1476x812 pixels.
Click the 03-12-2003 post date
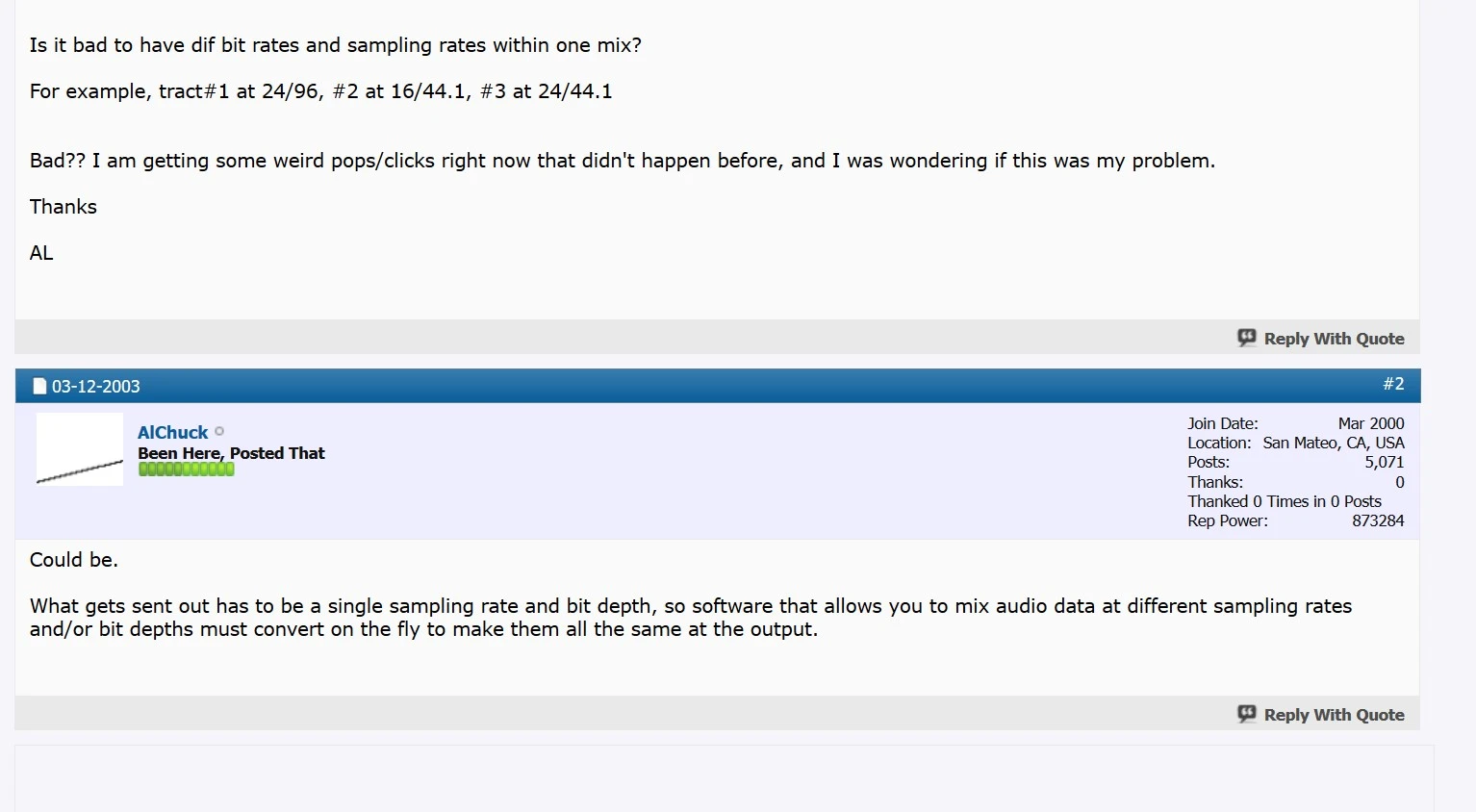coord(95,387)
